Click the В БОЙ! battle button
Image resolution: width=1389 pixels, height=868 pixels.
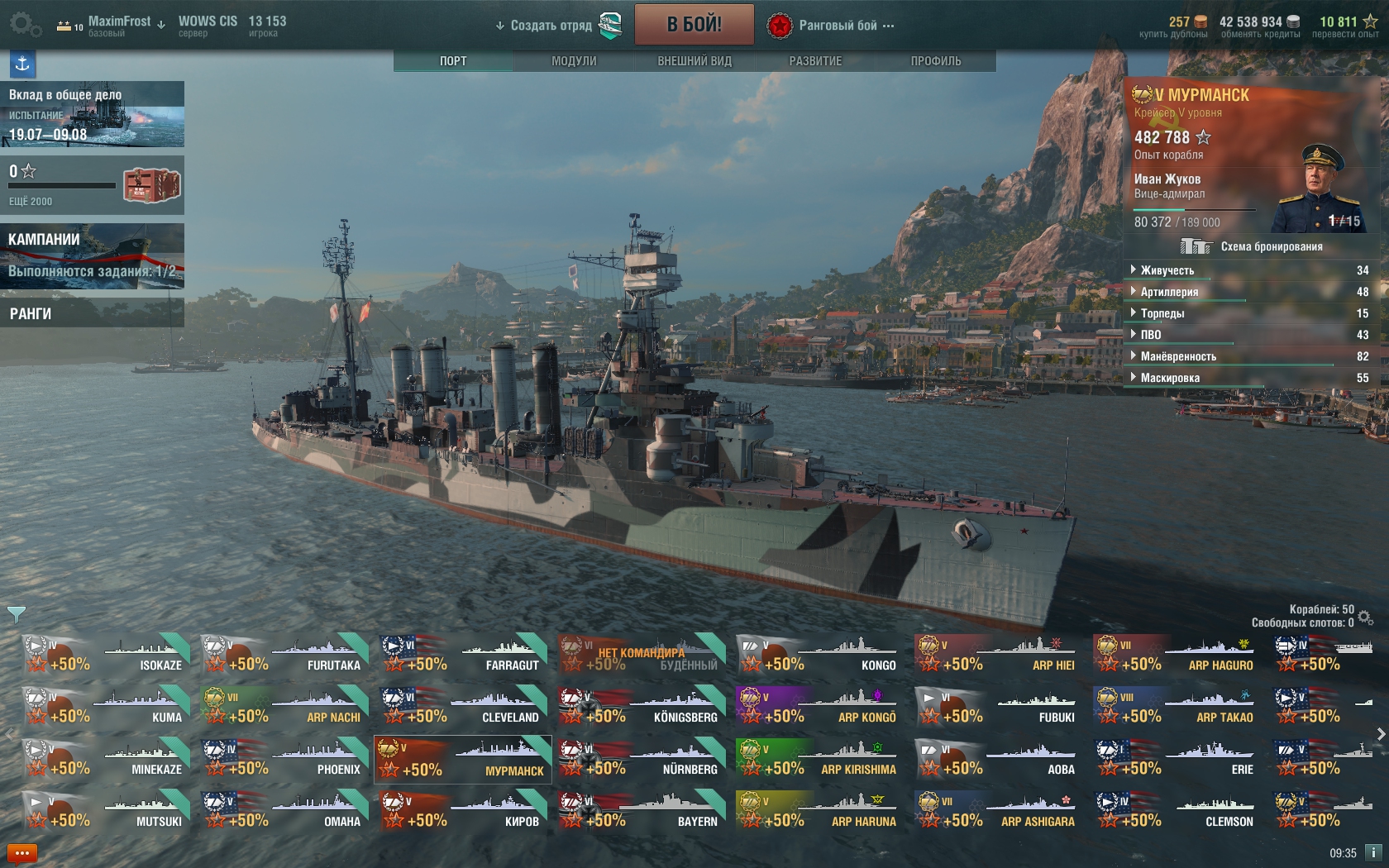[x=694, y=24]
